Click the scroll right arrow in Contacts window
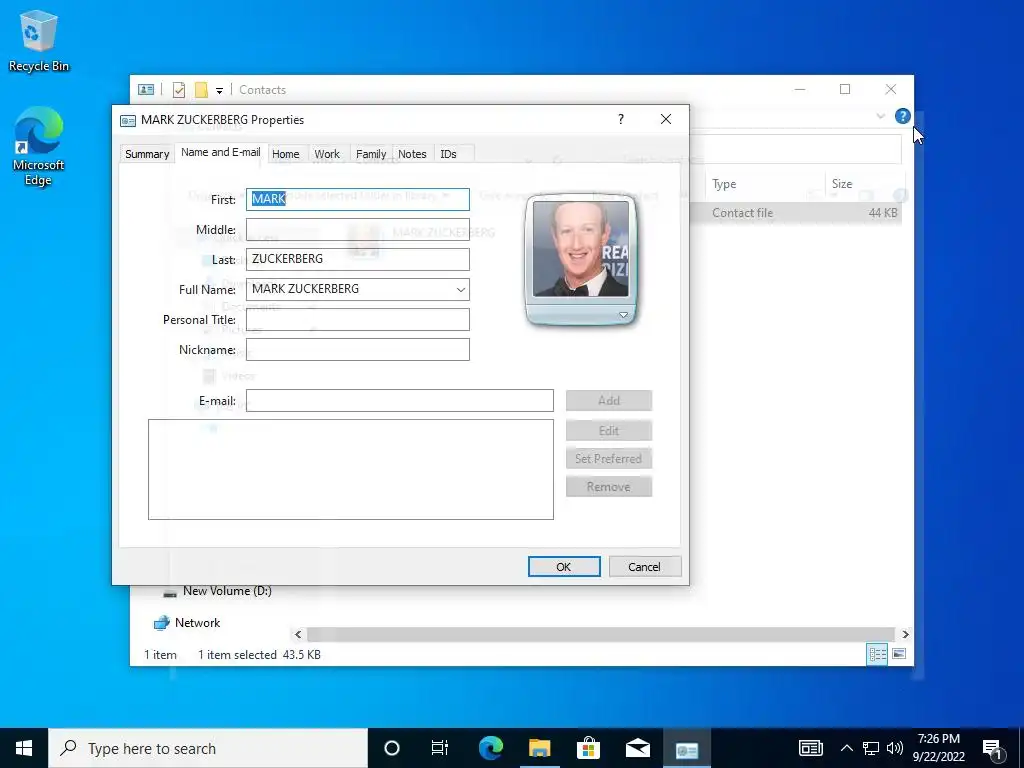The width and height of the screenshot is (1024, 768). 905,634
